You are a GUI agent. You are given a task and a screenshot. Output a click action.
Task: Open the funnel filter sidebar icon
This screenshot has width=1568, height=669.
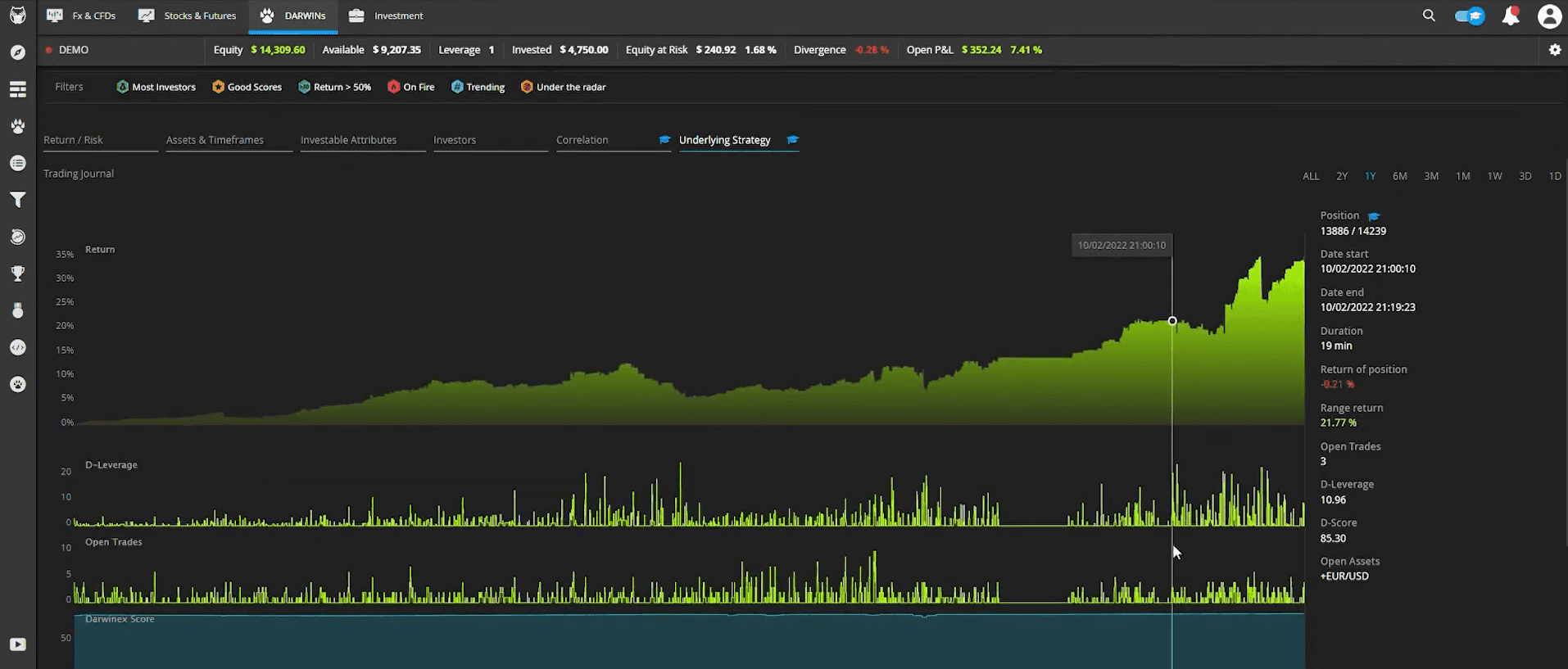18,200
